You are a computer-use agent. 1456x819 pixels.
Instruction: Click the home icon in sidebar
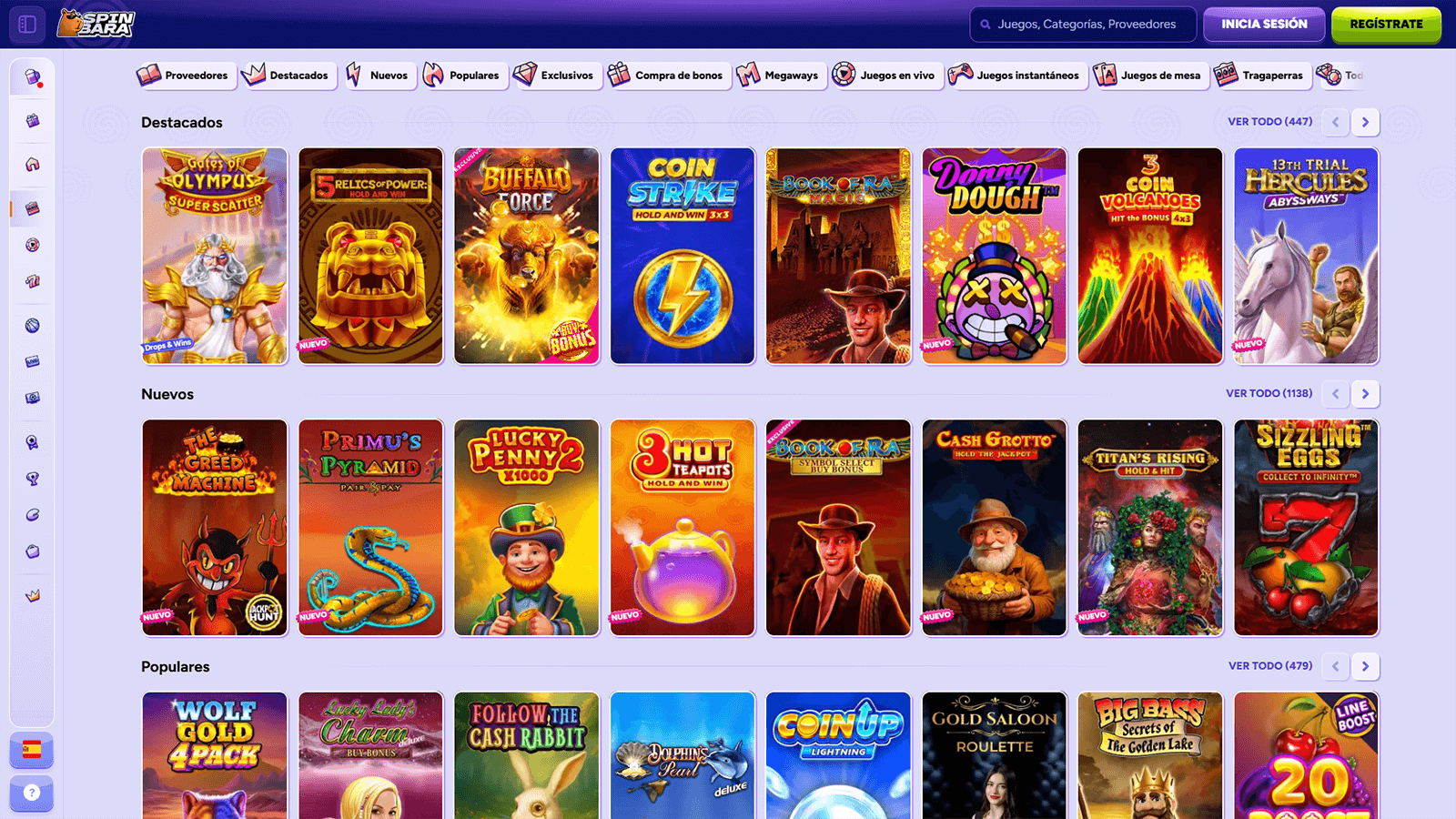(x=33, y=165)
